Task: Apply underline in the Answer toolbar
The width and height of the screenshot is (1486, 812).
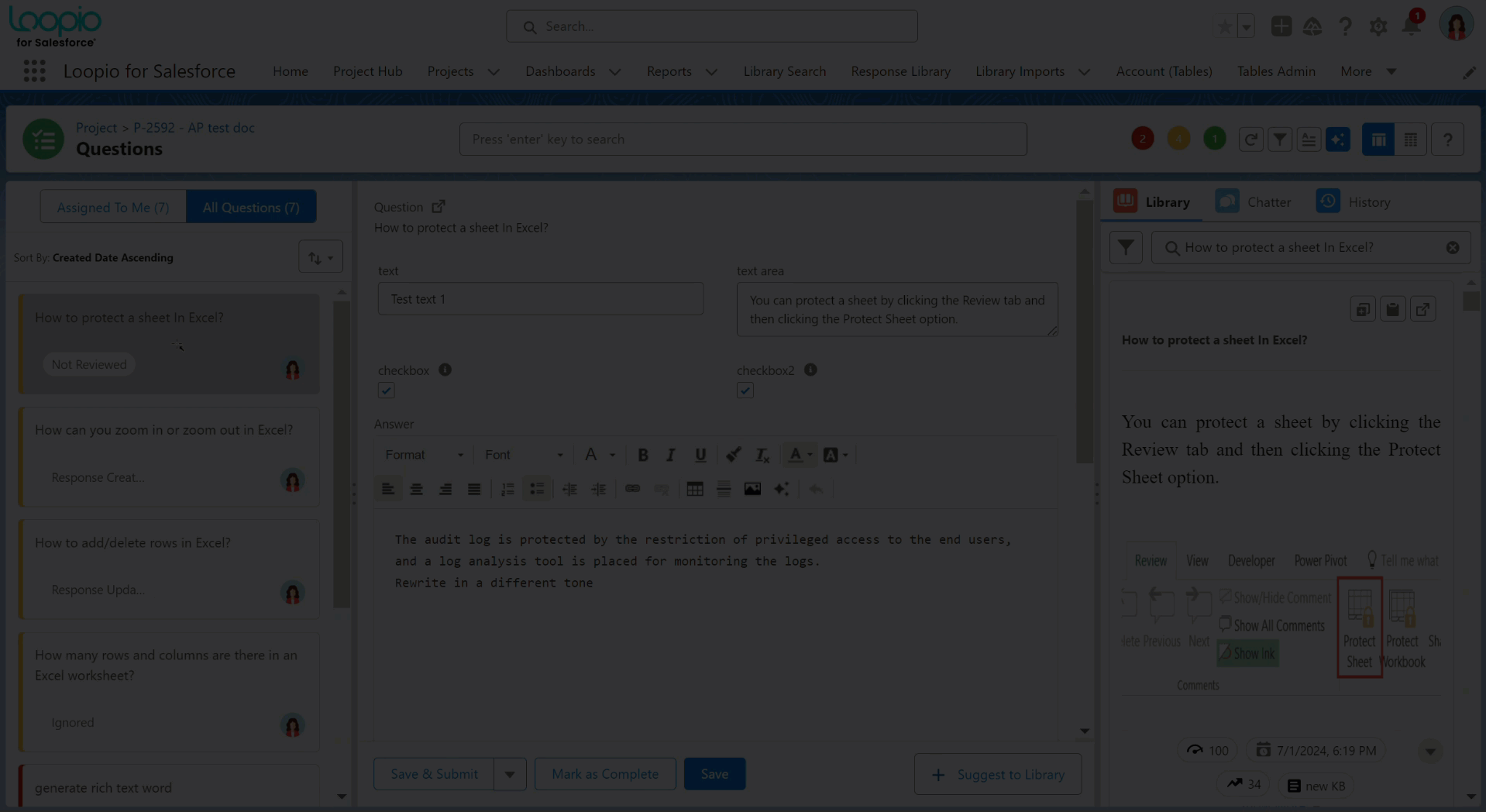Action: pyautogui.click(x=700, y=455)
